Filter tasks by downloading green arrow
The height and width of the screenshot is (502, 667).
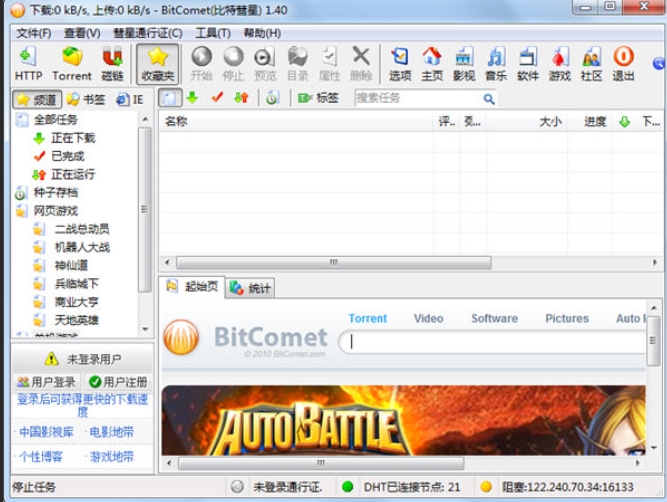click(x=193, y=98)
